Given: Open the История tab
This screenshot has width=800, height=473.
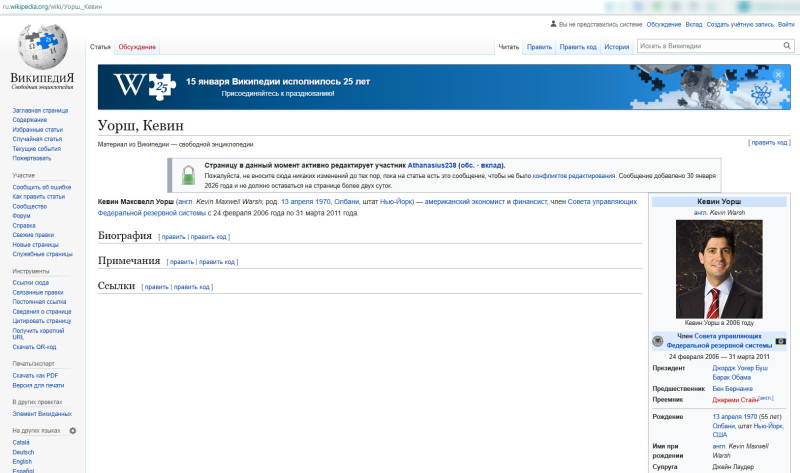Looking at the screenshot, I should 616,47.
